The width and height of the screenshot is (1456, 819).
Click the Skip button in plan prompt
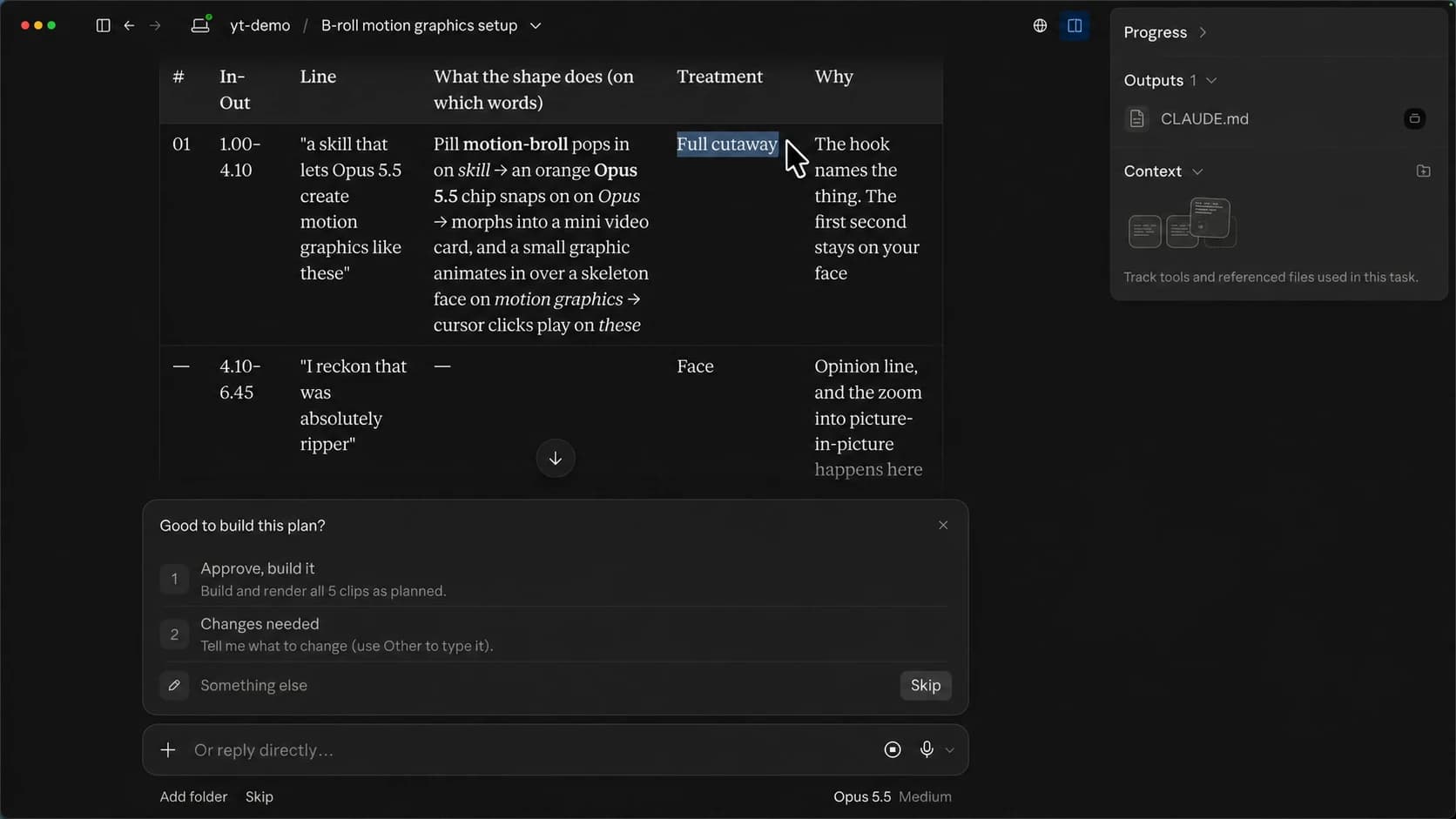(925, 686)
